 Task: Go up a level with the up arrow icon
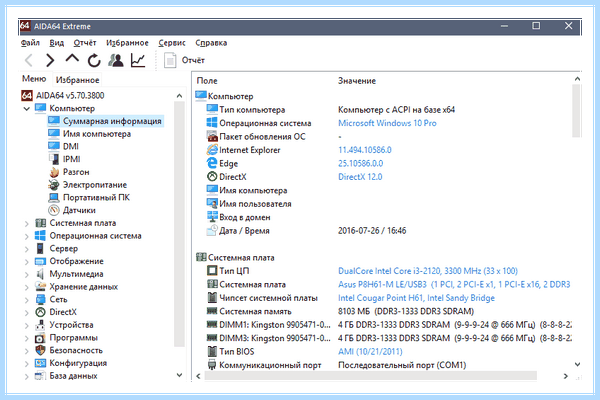coord(72,59)
